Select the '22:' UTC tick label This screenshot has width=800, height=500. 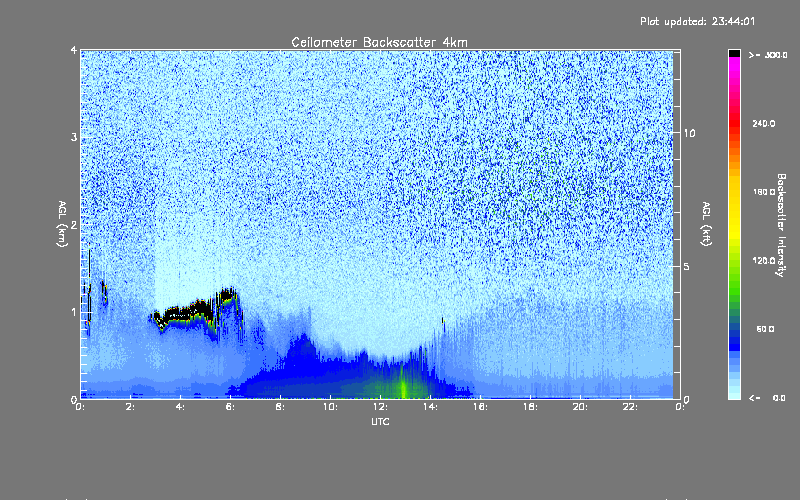[630, 407]
